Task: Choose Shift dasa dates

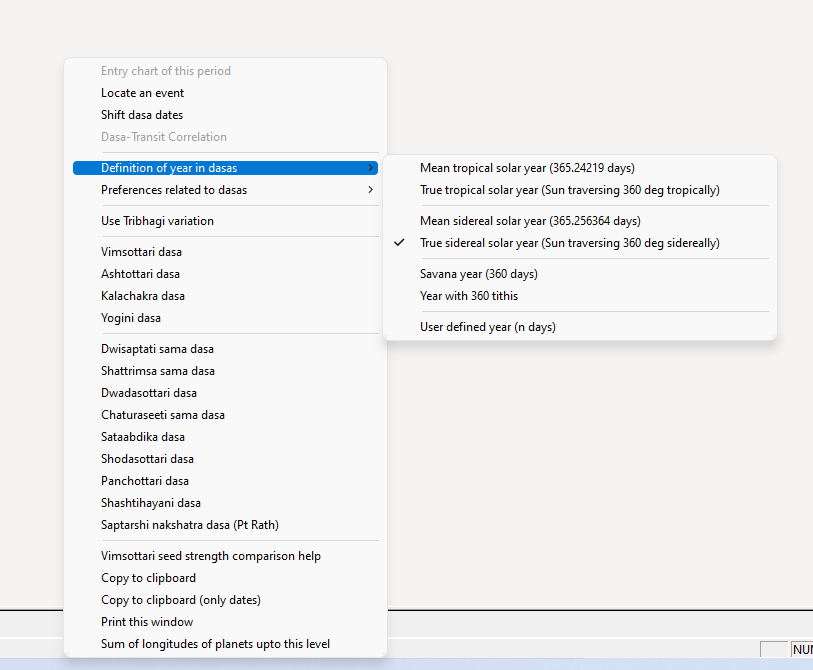Action: (226, 115)
